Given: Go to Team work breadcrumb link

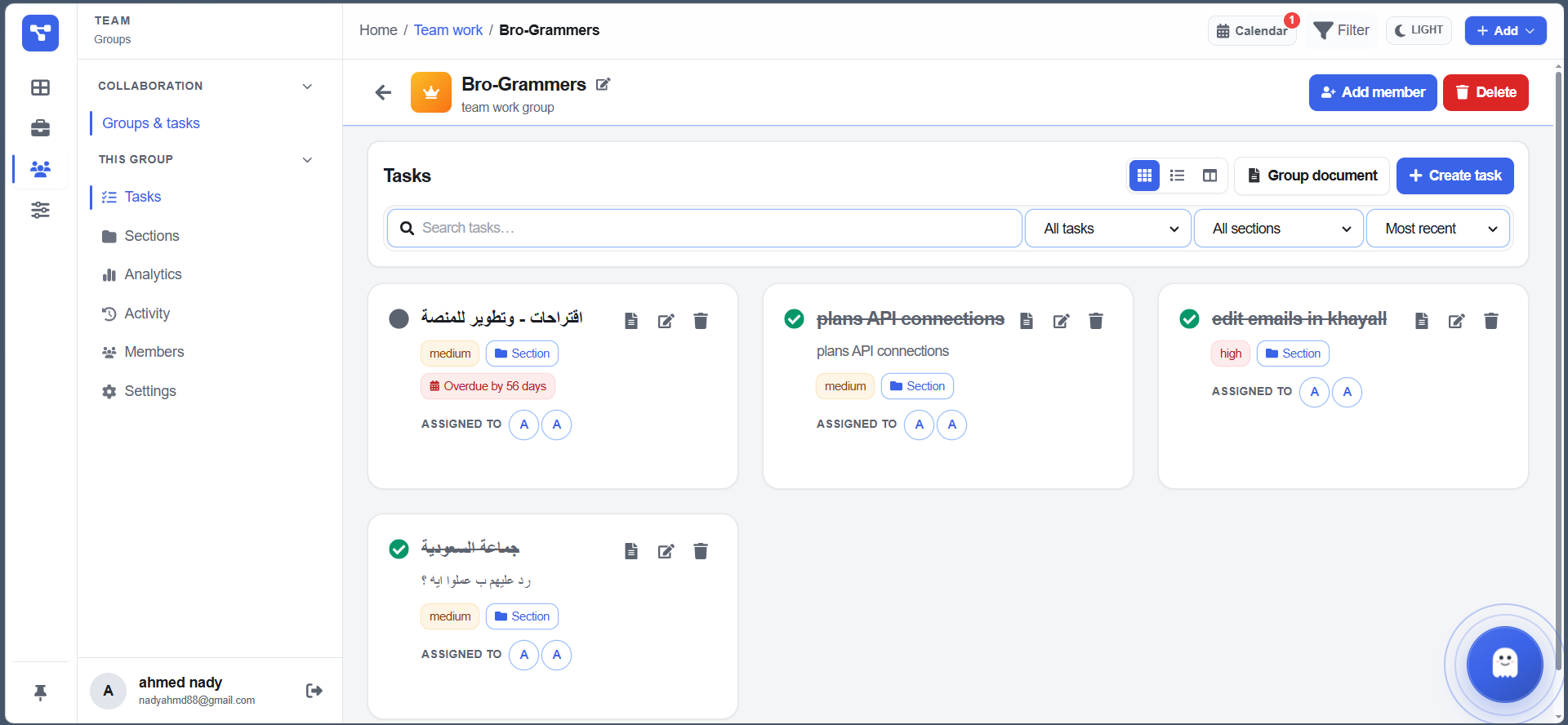Looking at the screenshot, I should [448, 30].
